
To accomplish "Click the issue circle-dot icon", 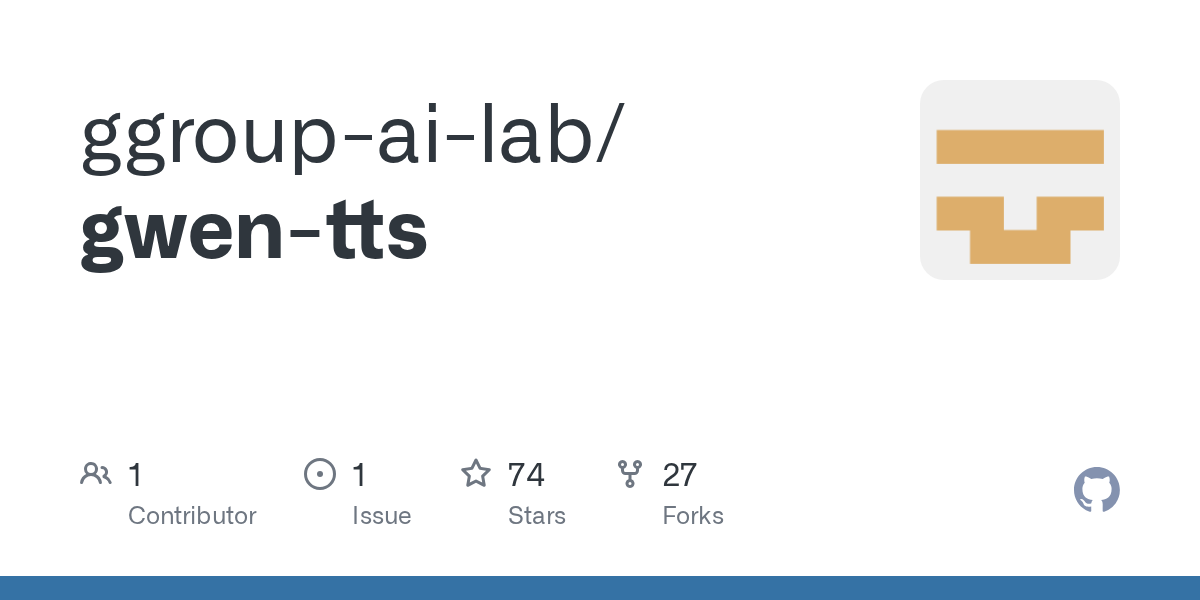I will click(319, 474).
